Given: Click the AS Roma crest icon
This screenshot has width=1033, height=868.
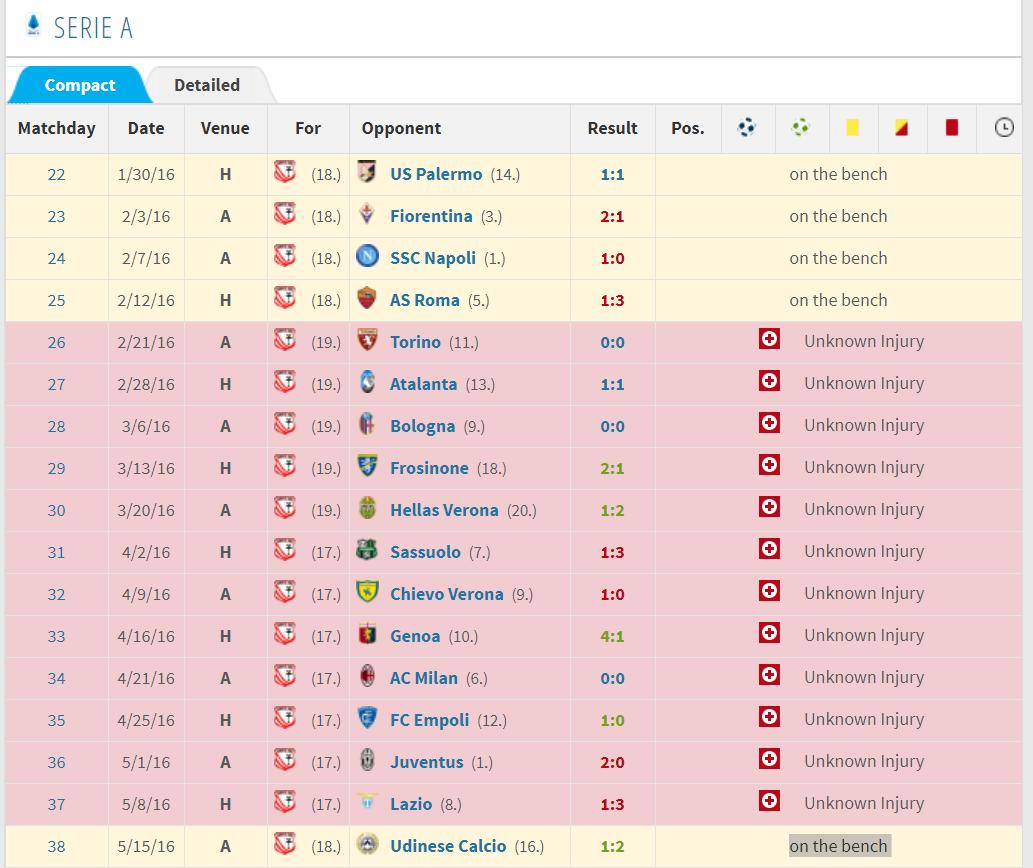Looking at the screenshot, I should tap(367, 298).
